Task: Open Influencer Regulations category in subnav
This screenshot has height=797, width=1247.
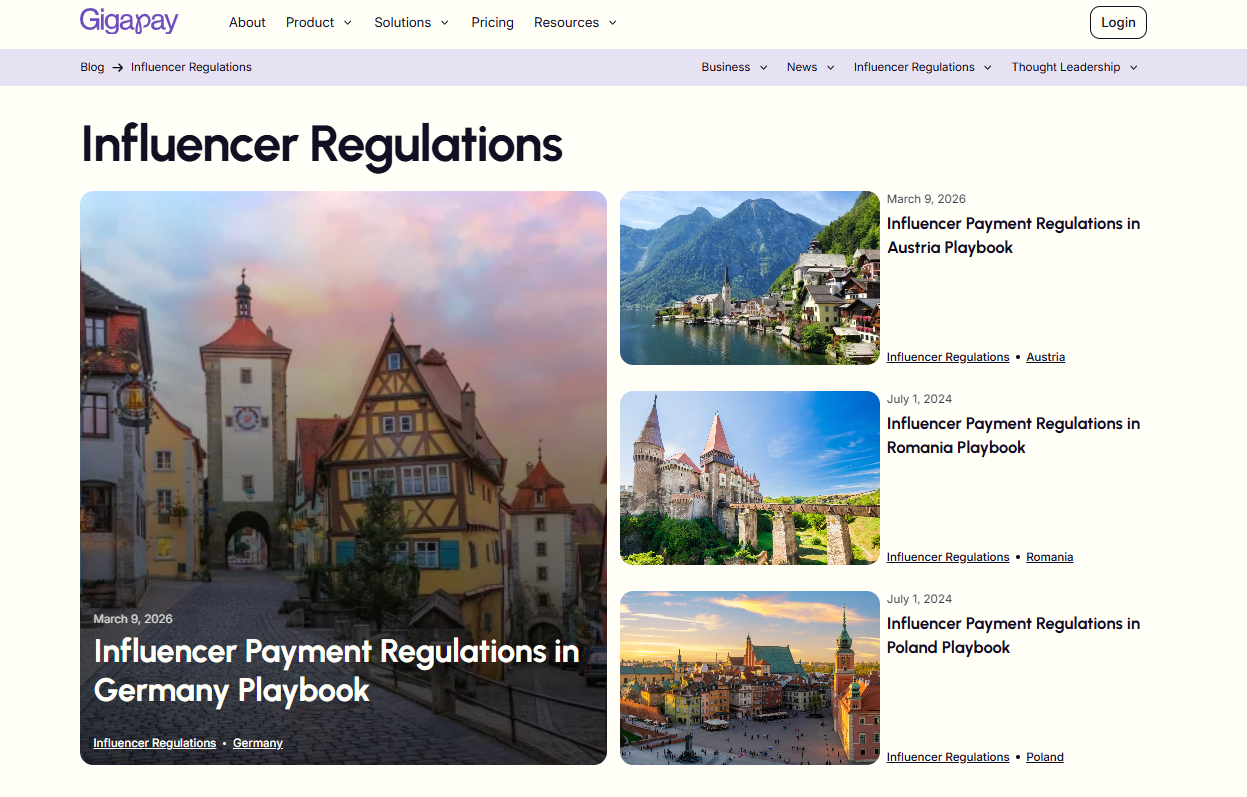Action: [x=914, y=67]
